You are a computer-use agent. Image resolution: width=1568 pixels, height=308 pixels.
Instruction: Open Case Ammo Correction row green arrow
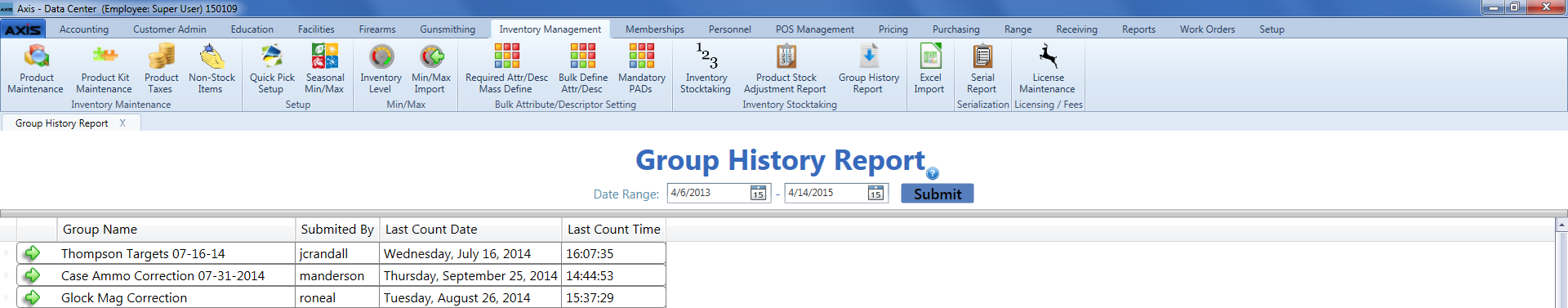[32, 275]
